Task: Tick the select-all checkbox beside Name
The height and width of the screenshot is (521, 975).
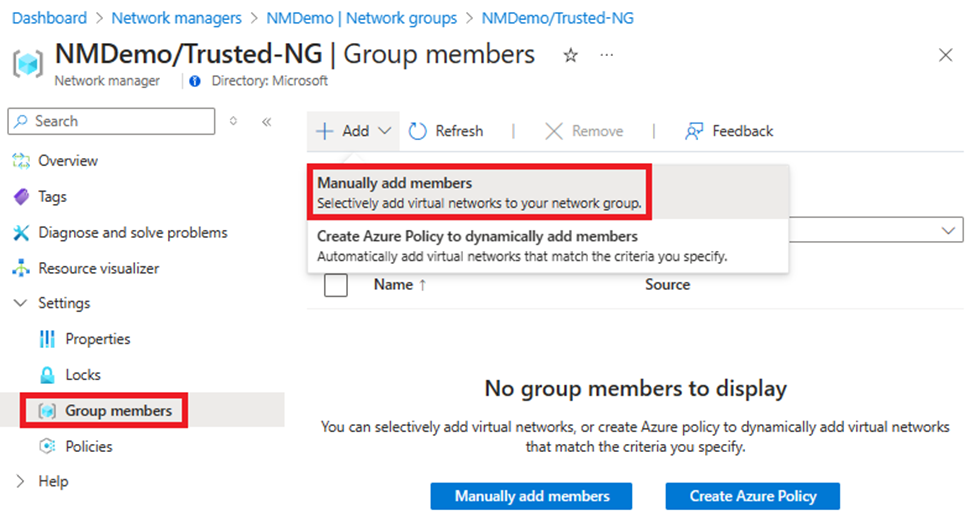Action: pos(336,285)
